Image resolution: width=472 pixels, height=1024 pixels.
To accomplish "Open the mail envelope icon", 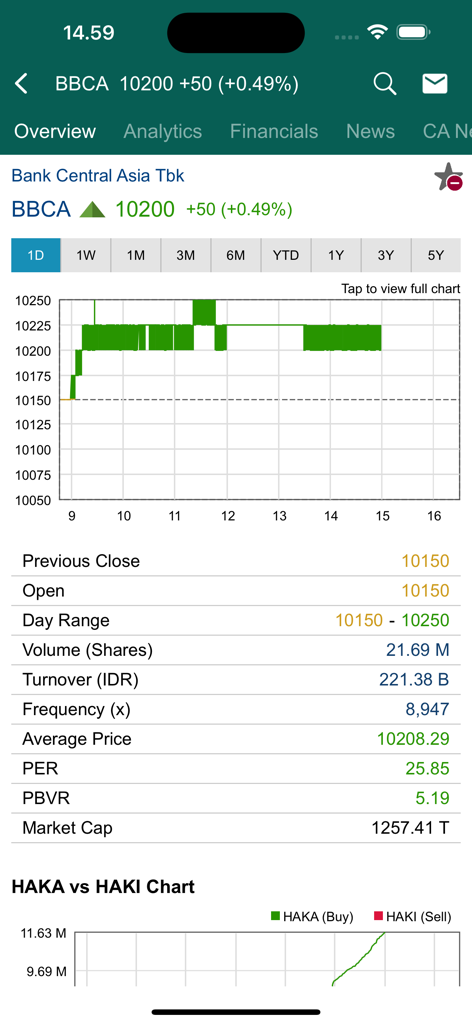I will pos(435,84).
